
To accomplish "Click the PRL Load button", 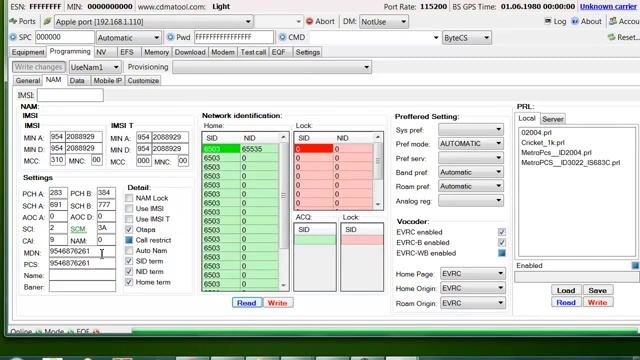I will pos(566,290).
